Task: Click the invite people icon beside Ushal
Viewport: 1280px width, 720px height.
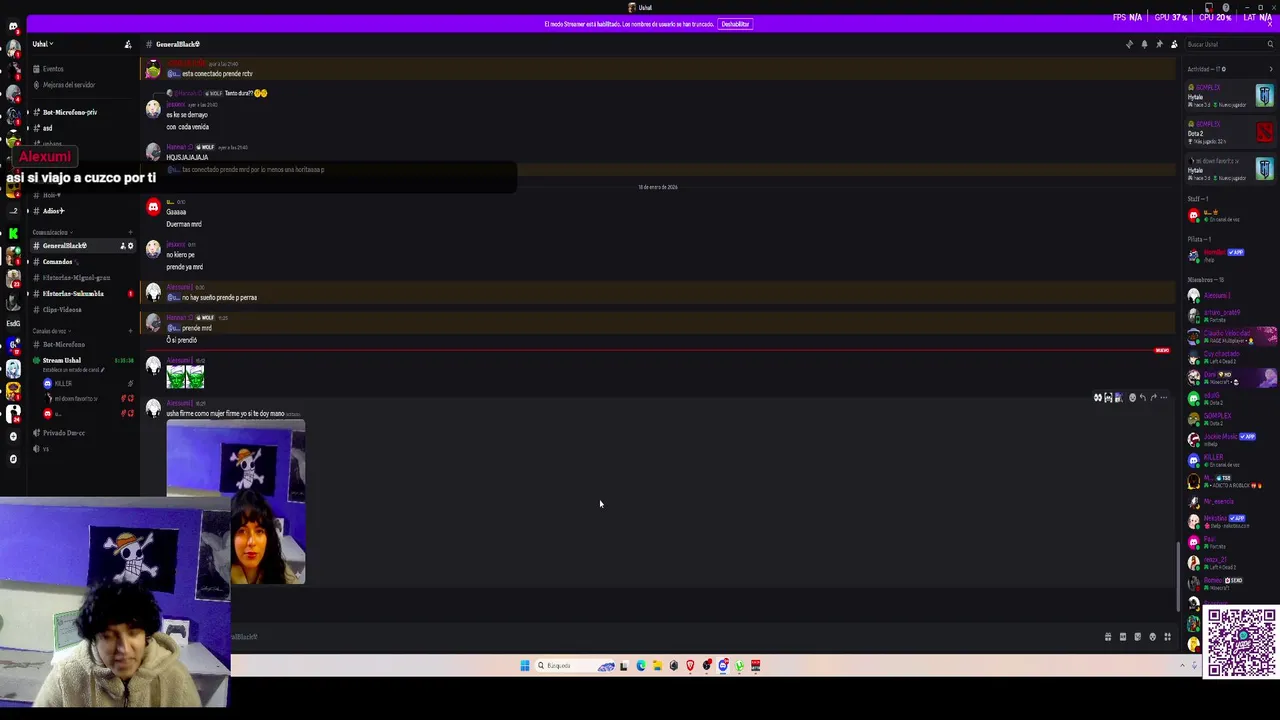Action: click(128, 44)
